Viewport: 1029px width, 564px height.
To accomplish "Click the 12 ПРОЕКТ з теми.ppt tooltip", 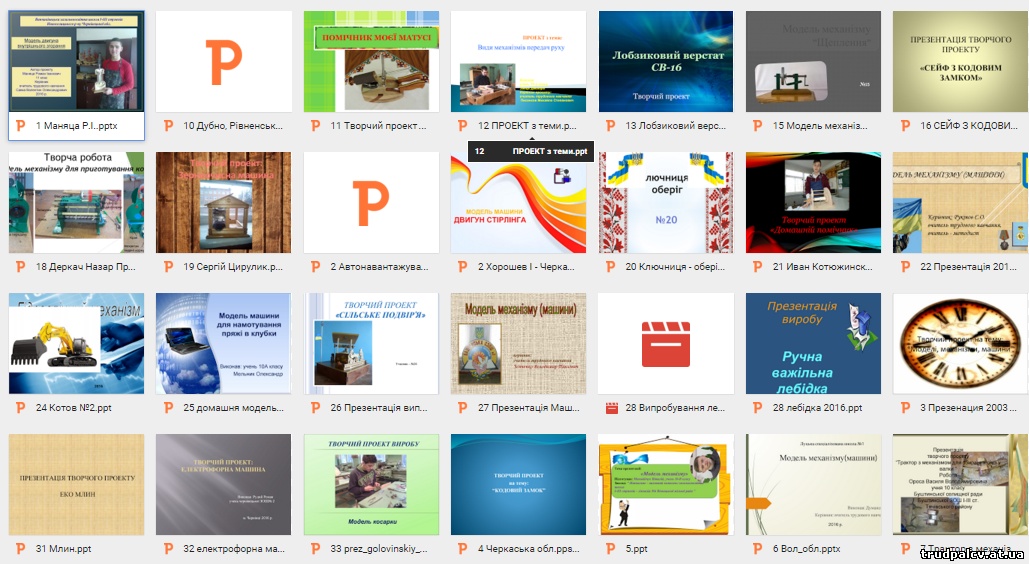I will (531, 151).
